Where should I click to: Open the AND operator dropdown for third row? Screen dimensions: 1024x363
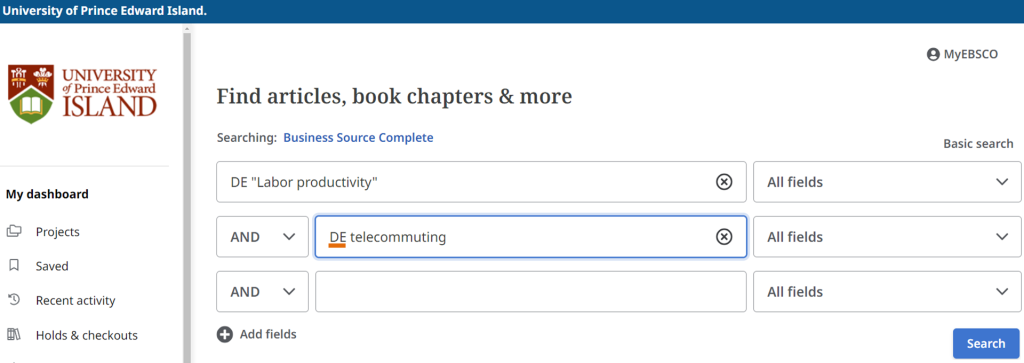click(x=263, y=292)
